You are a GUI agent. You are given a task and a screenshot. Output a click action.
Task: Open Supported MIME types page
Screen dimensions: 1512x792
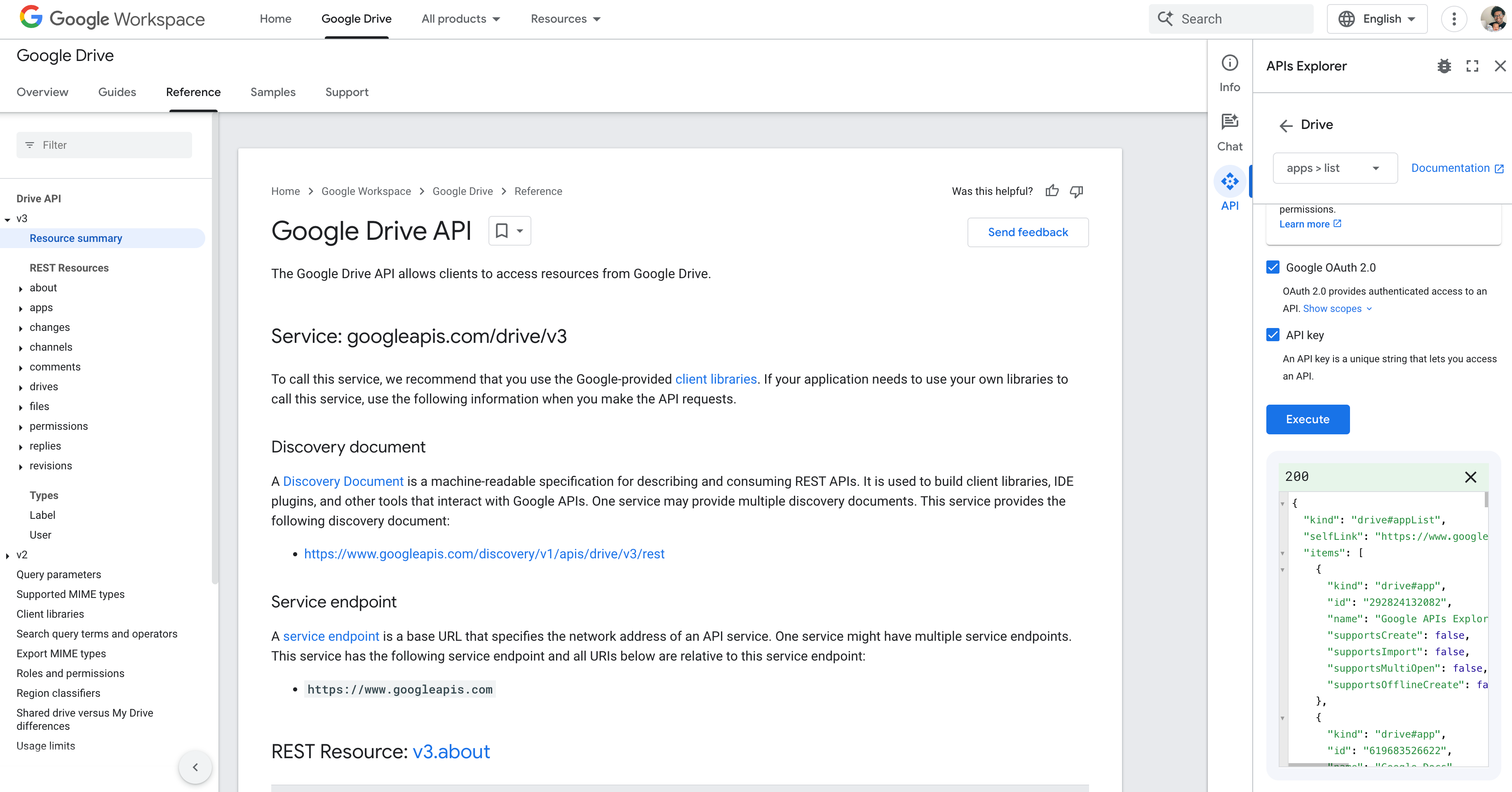pos(70,595)
